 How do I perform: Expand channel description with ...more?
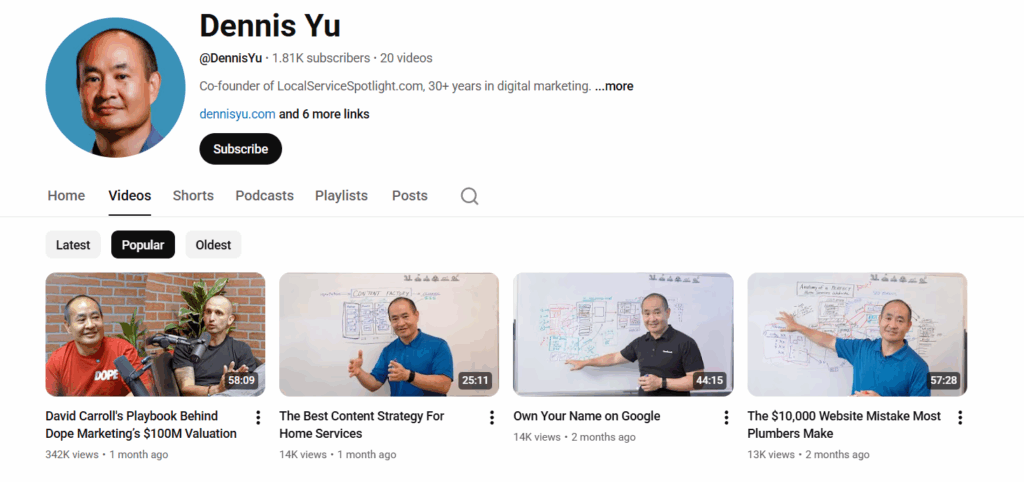(614, 86)
